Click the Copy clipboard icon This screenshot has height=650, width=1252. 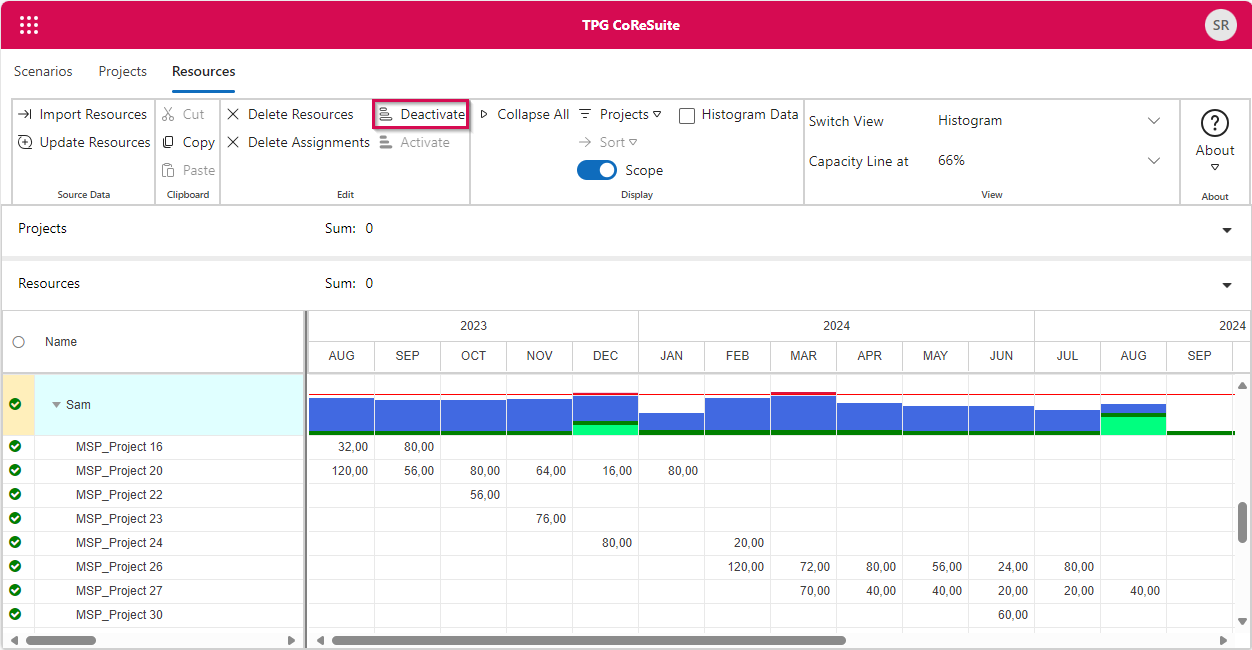pyautogui.click(x=169, y=143)
